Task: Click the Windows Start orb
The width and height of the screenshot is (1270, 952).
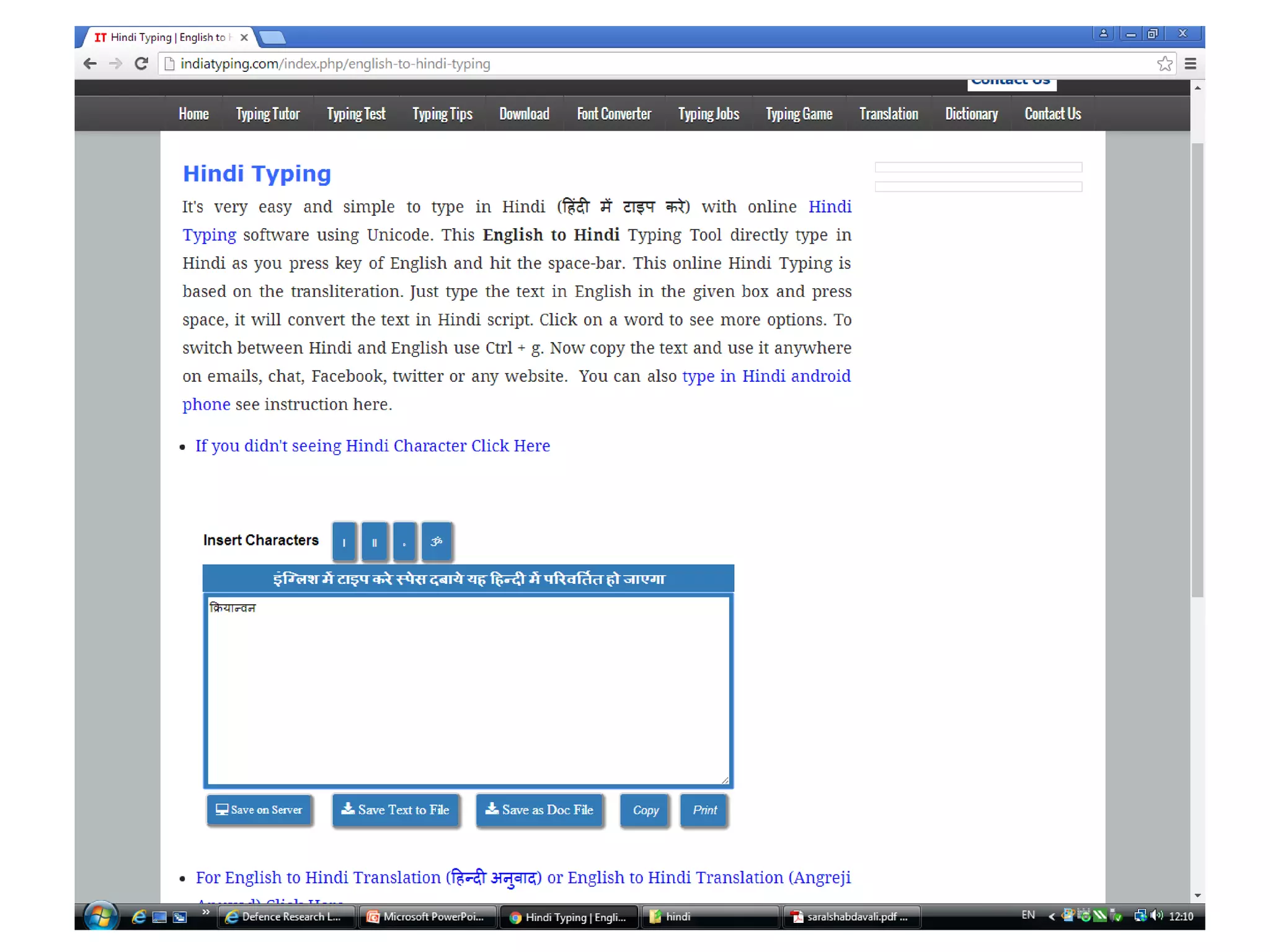Action: [x=100, y=917]
